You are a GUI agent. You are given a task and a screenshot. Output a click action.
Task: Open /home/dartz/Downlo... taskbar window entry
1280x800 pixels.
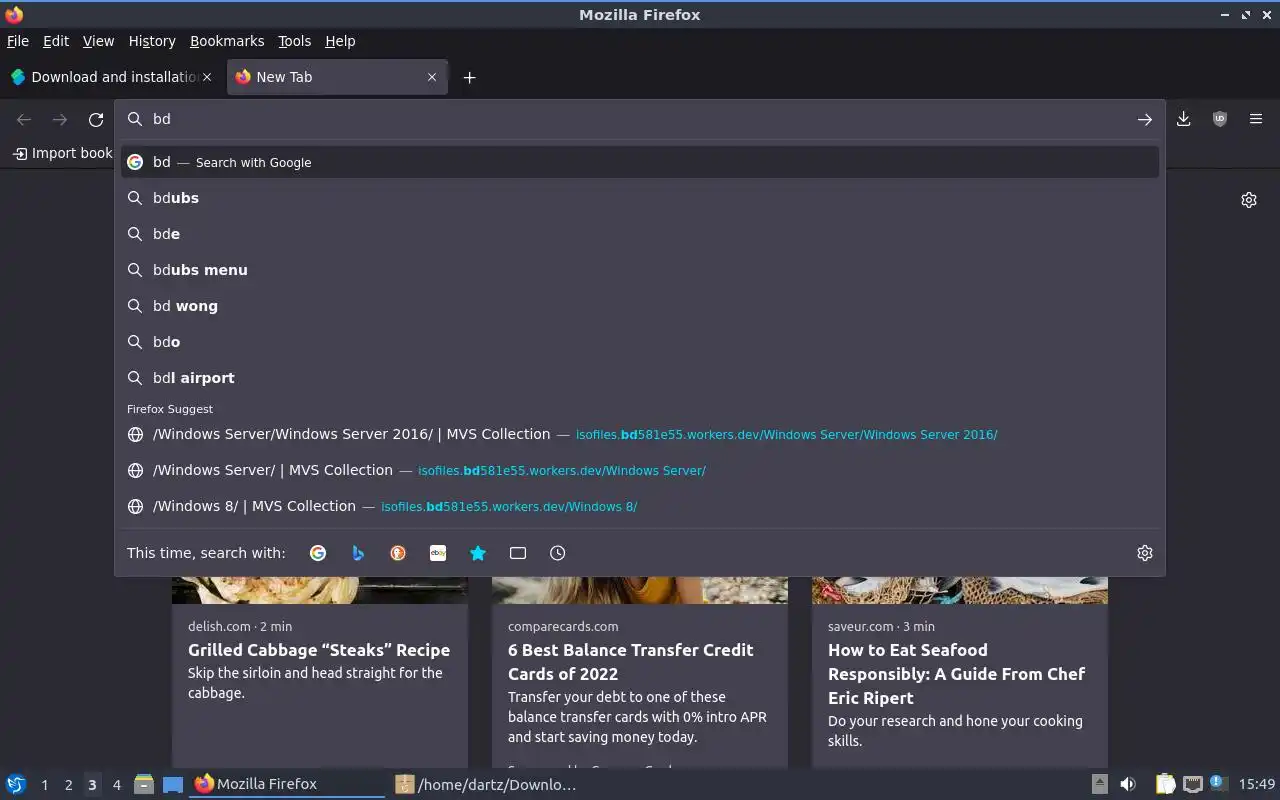pos(486,784)
